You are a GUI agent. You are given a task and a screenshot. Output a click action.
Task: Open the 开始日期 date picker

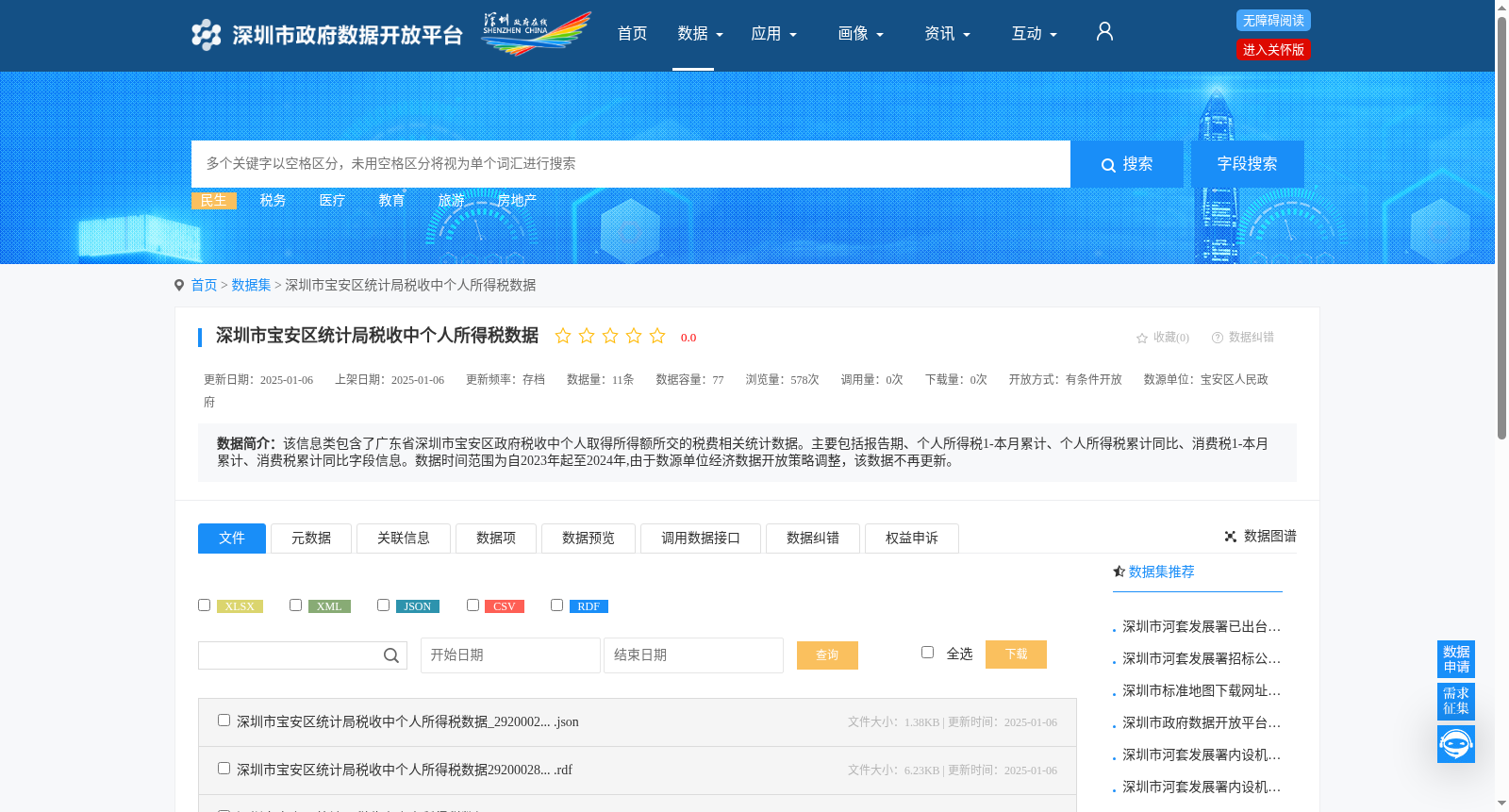coord(510,655)
